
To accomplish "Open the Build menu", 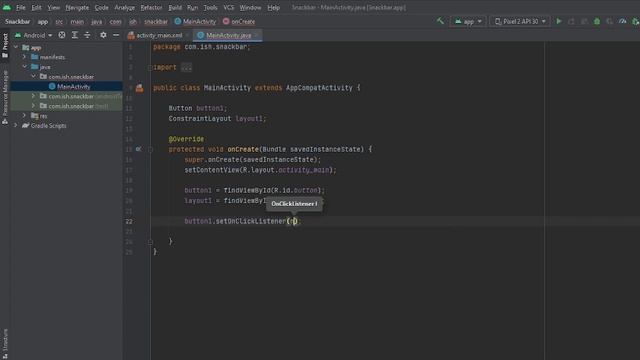I will [x=175, y=7].
